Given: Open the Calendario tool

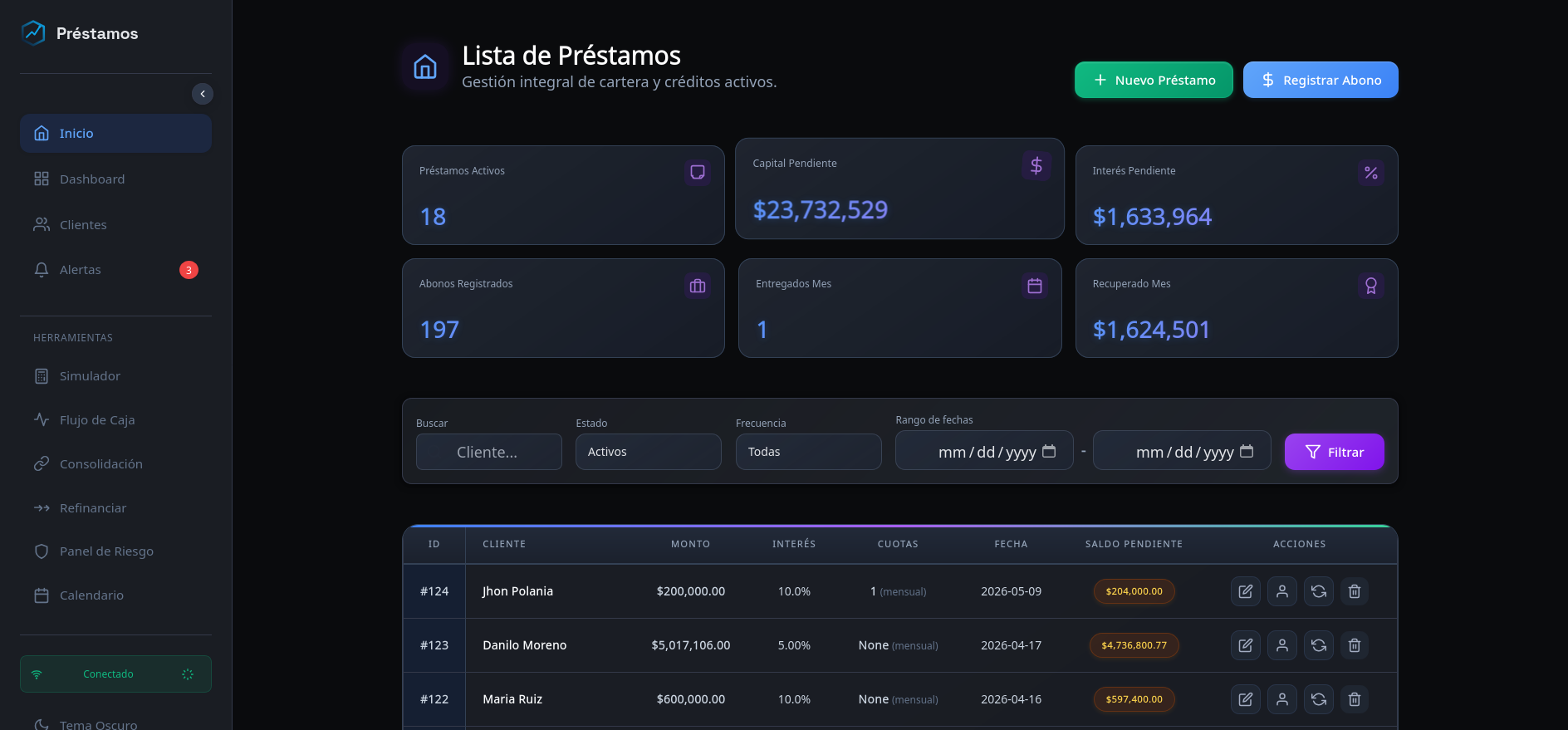Looking at the screenshot, I should pos(115,595).
